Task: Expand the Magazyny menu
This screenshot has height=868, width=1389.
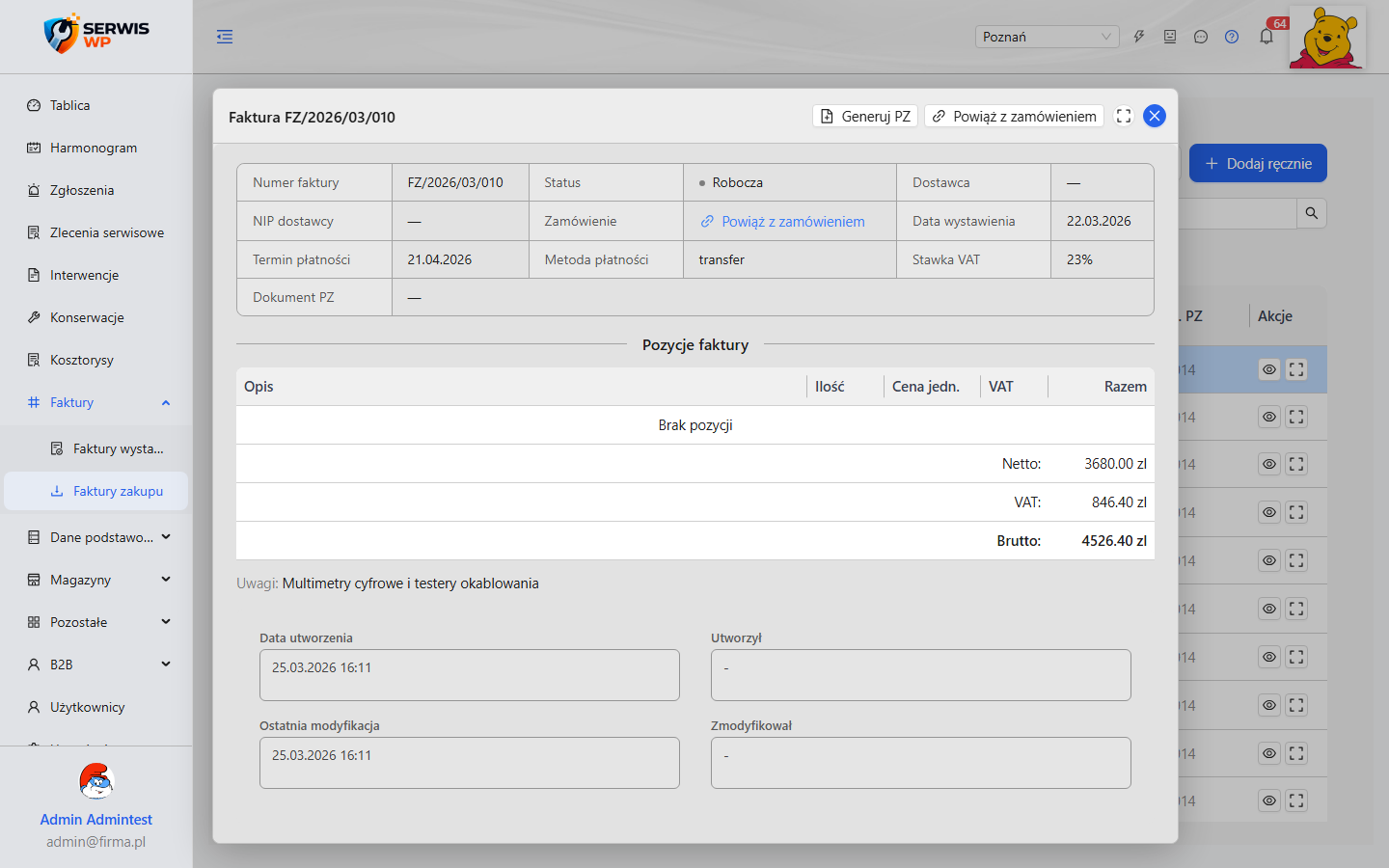Action: tap(96, 580)
